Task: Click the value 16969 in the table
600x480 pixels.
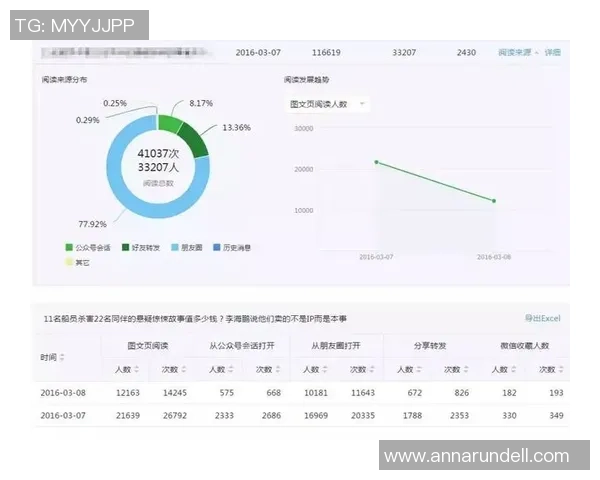Action: coord(316,415)
